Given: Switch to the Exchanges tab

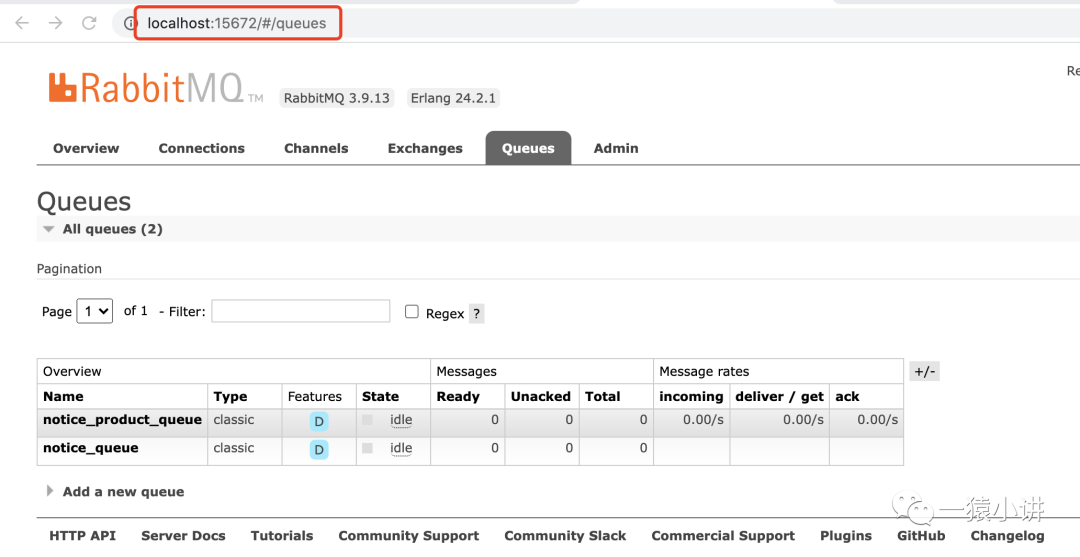Looking at the screenshot, I should point(425,148).
